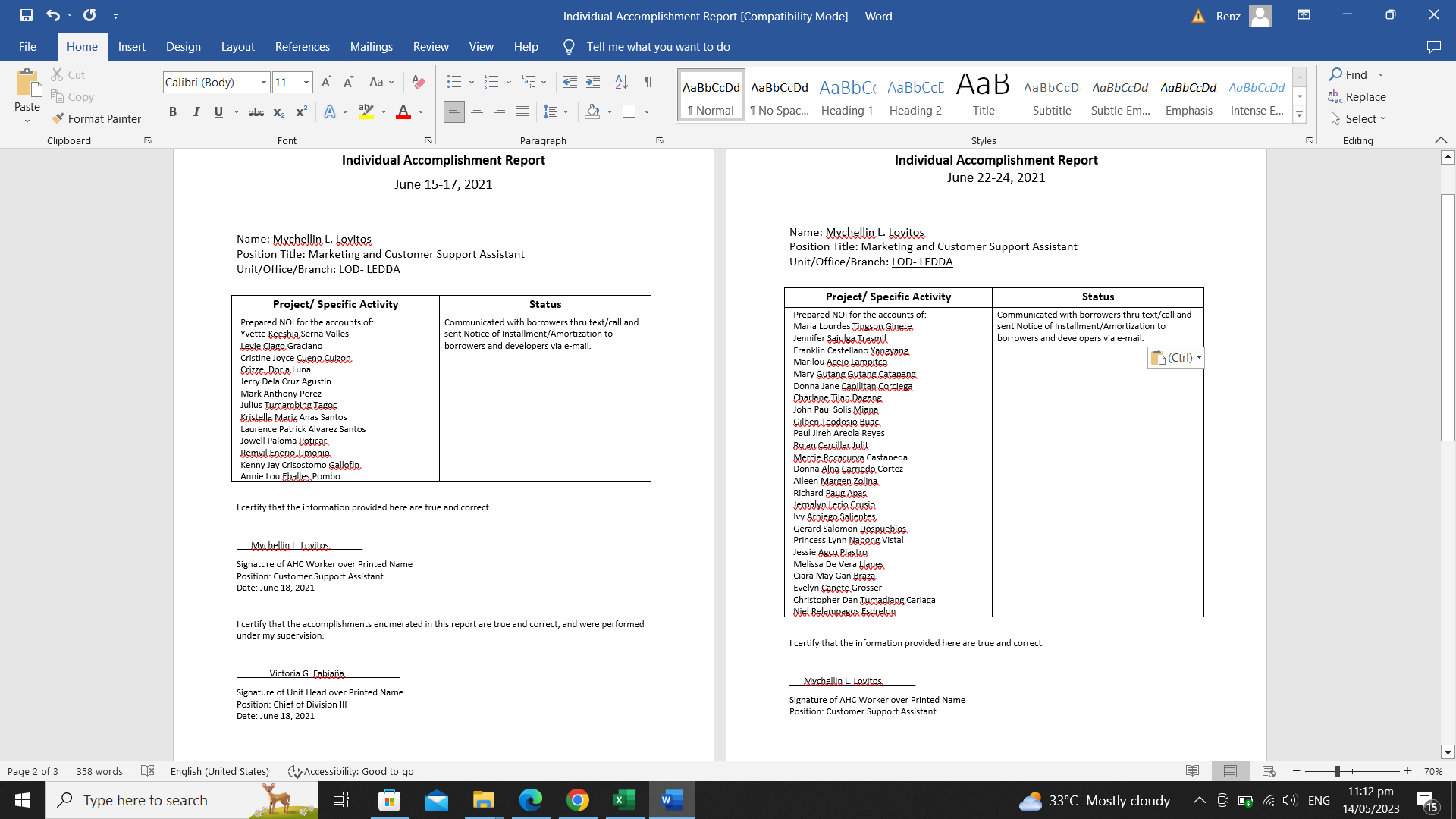Apply the Heading 1 style

[x=847, y=96]
